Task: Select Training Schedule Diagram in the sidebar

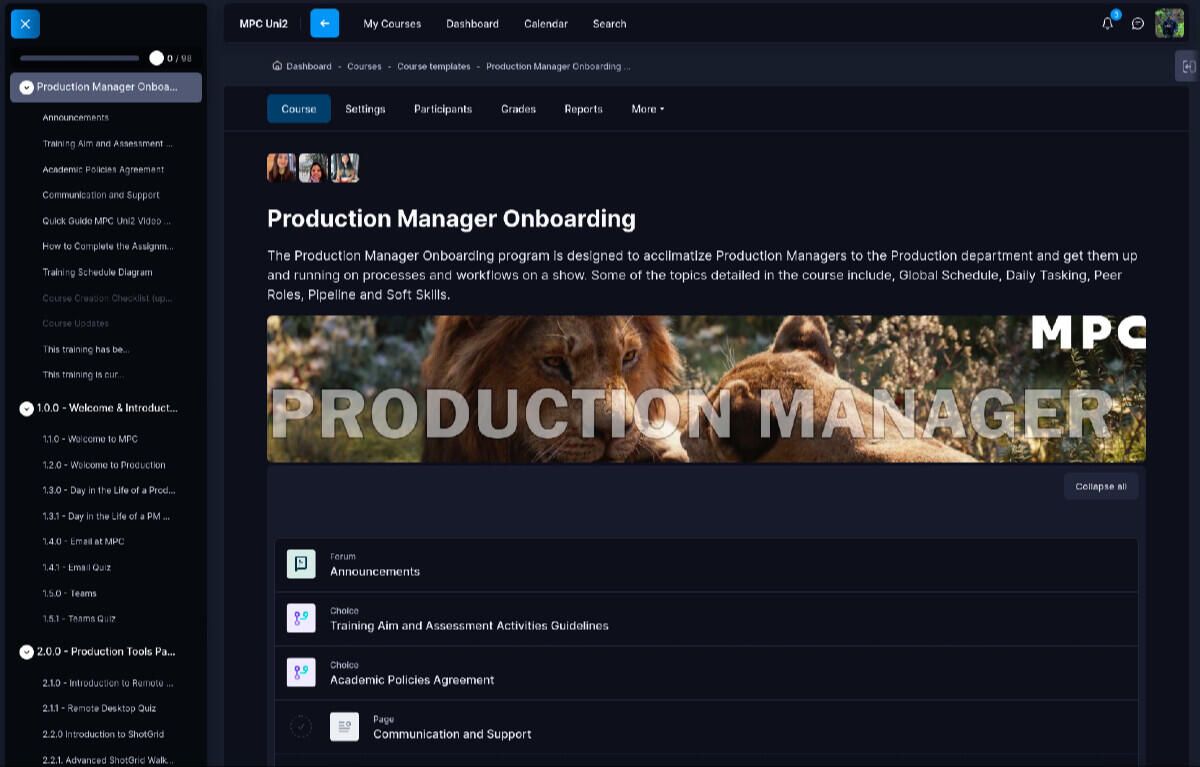Action: [x=97, y=272]
